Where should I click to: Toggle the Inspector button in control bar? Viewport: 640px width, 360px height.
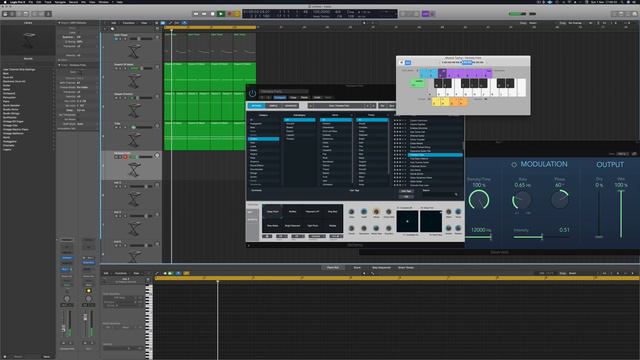[x=13, y=13]
